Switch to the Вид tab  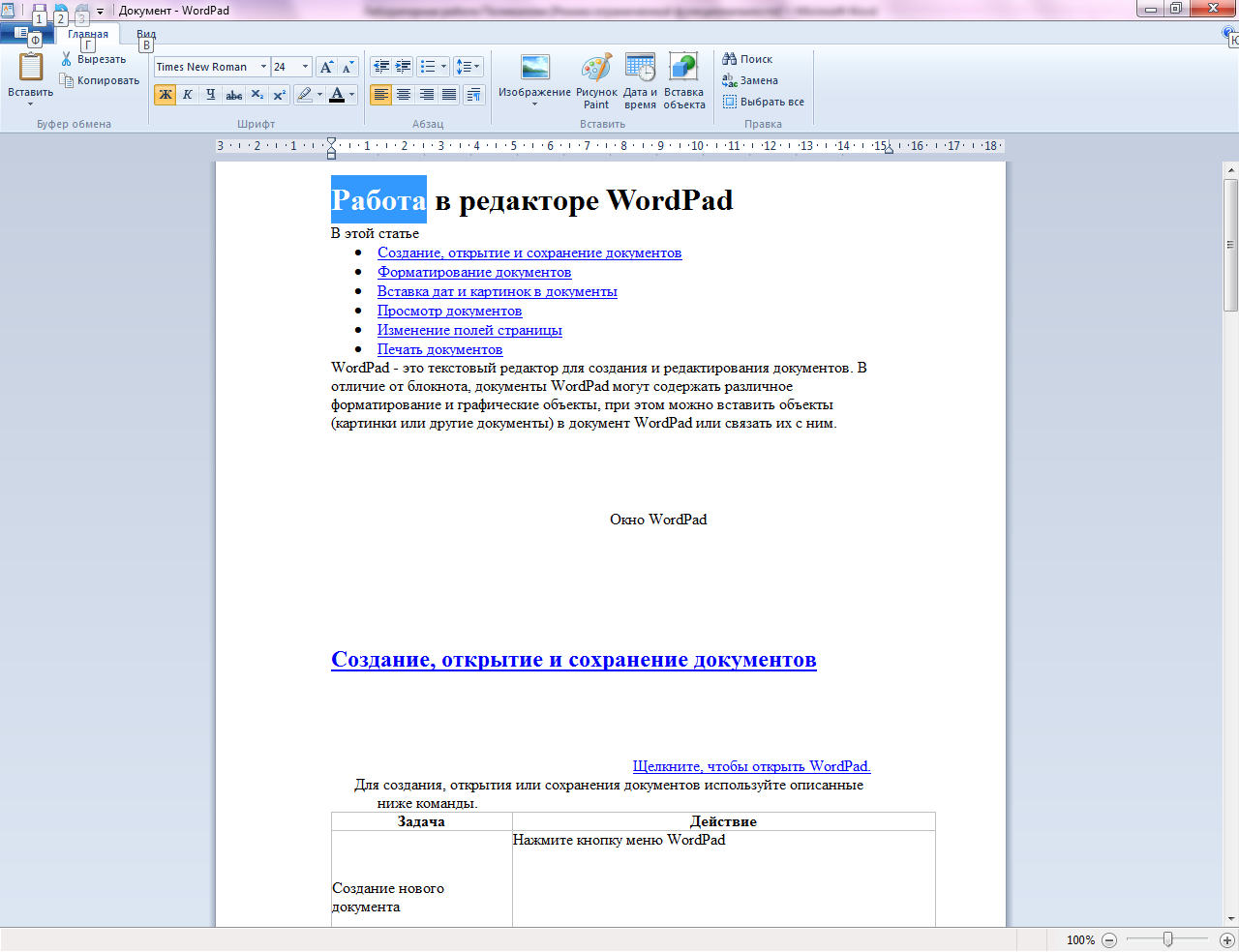tap(146, 34)
